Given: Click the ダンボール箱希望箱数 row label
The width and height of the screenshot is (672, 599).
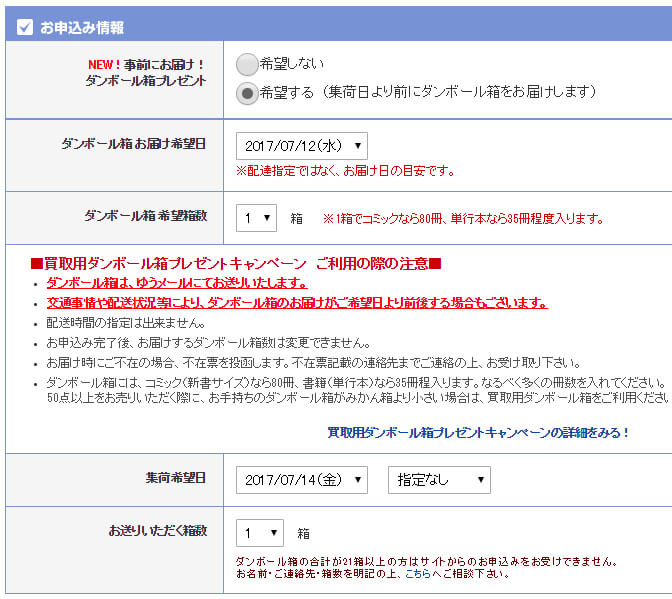Looking at the screenshot, I should pyautogui.click(x=145, y=215).
